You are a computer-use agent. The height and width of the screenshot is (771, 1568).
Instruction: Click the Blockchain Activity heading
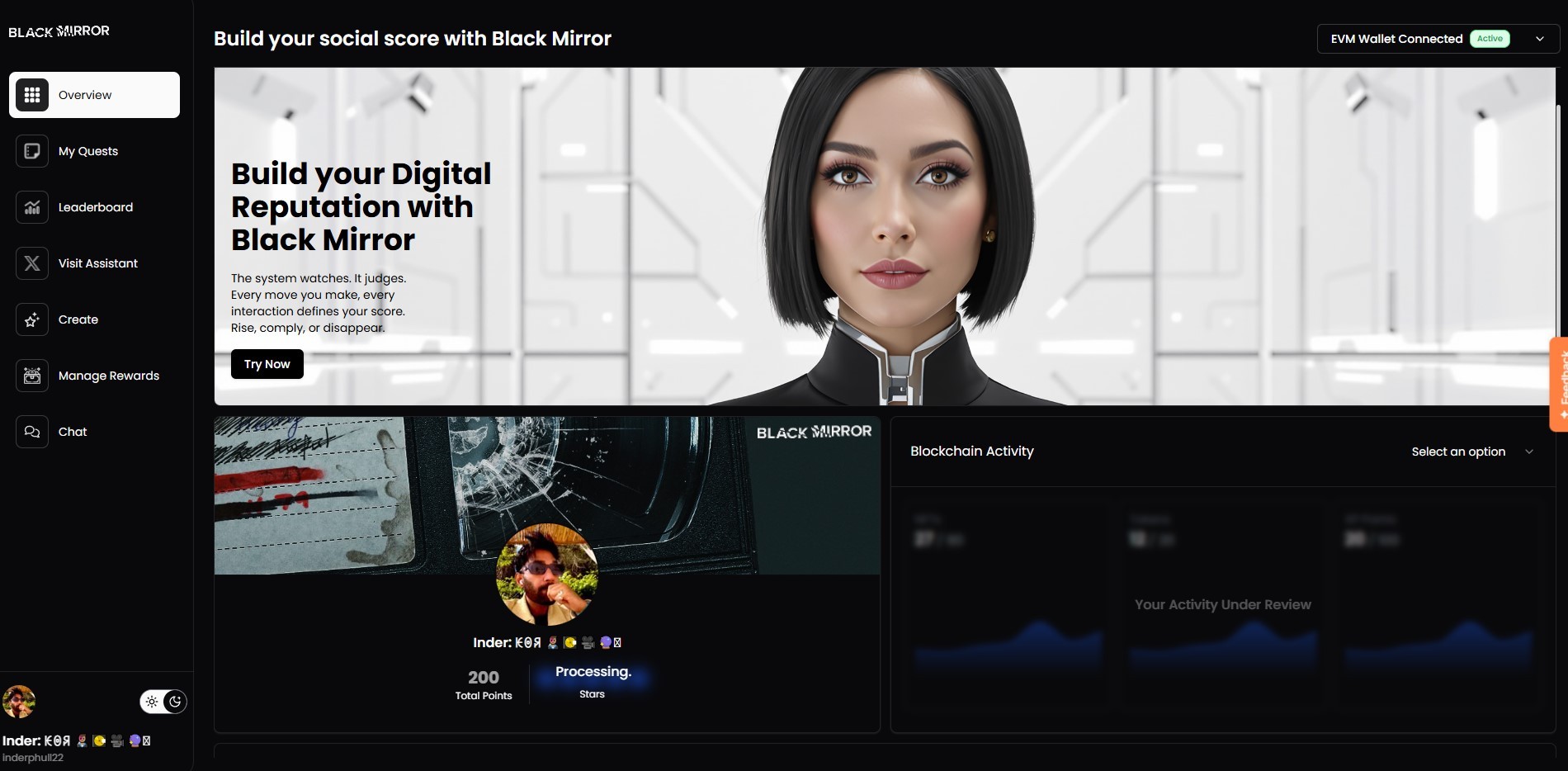tap(972, 451)
